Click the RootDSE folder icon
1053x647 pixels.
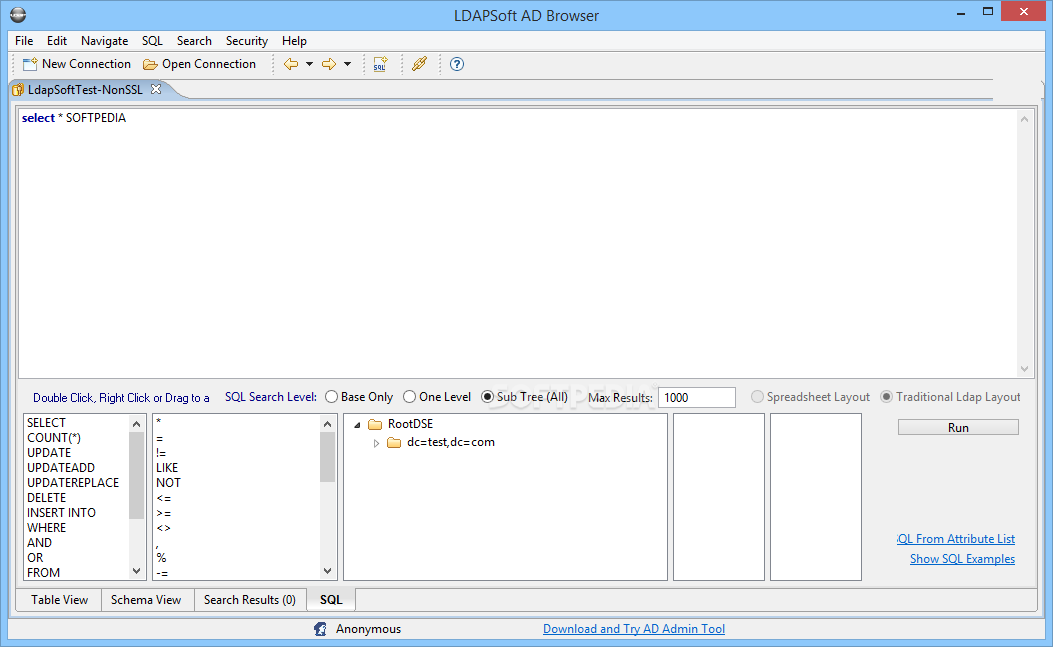click(x=375, y=424)
